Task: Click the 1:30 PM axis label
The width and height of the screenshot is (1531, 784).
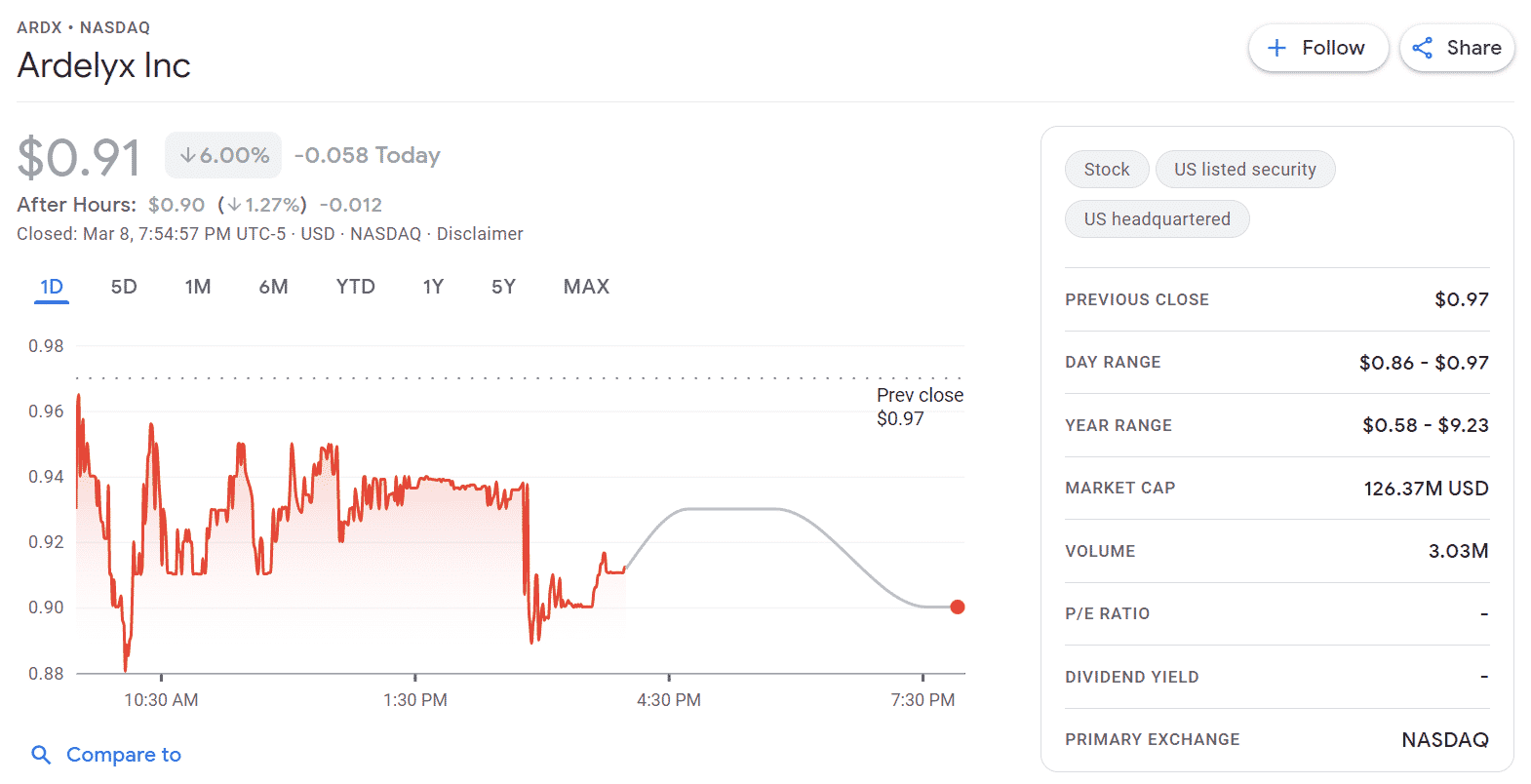Action: coord(415,700)
